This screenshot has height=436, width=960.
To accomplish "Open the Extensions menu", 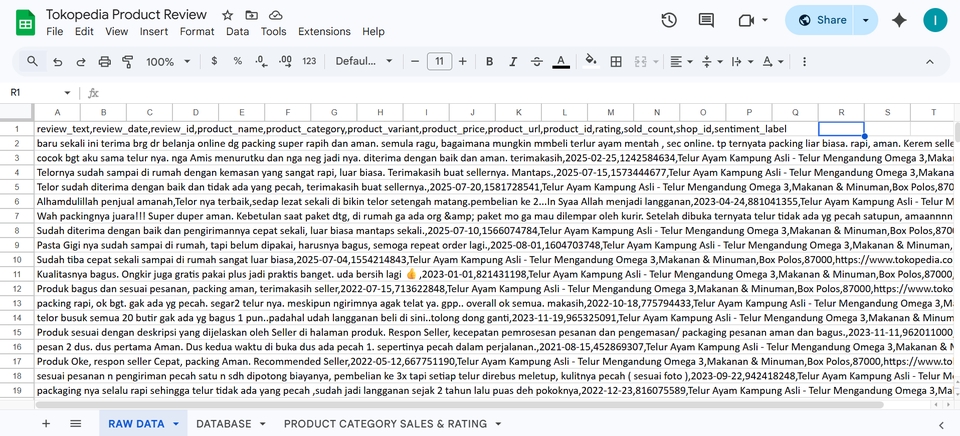I will coord(324,31).
